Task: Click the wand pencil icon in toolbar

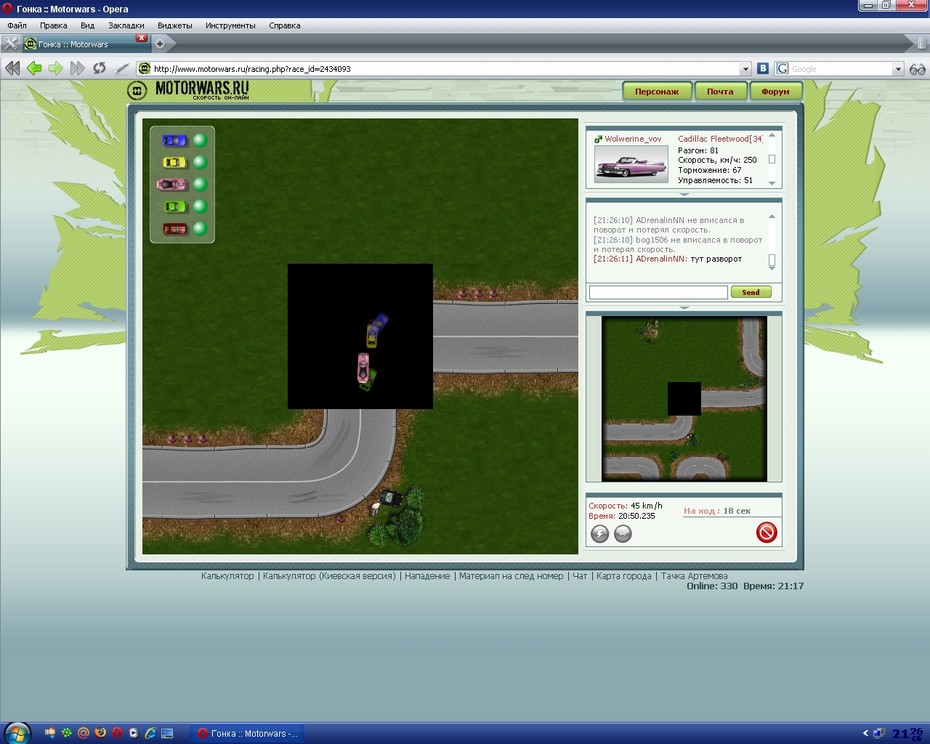Action: tap(122, 68)
